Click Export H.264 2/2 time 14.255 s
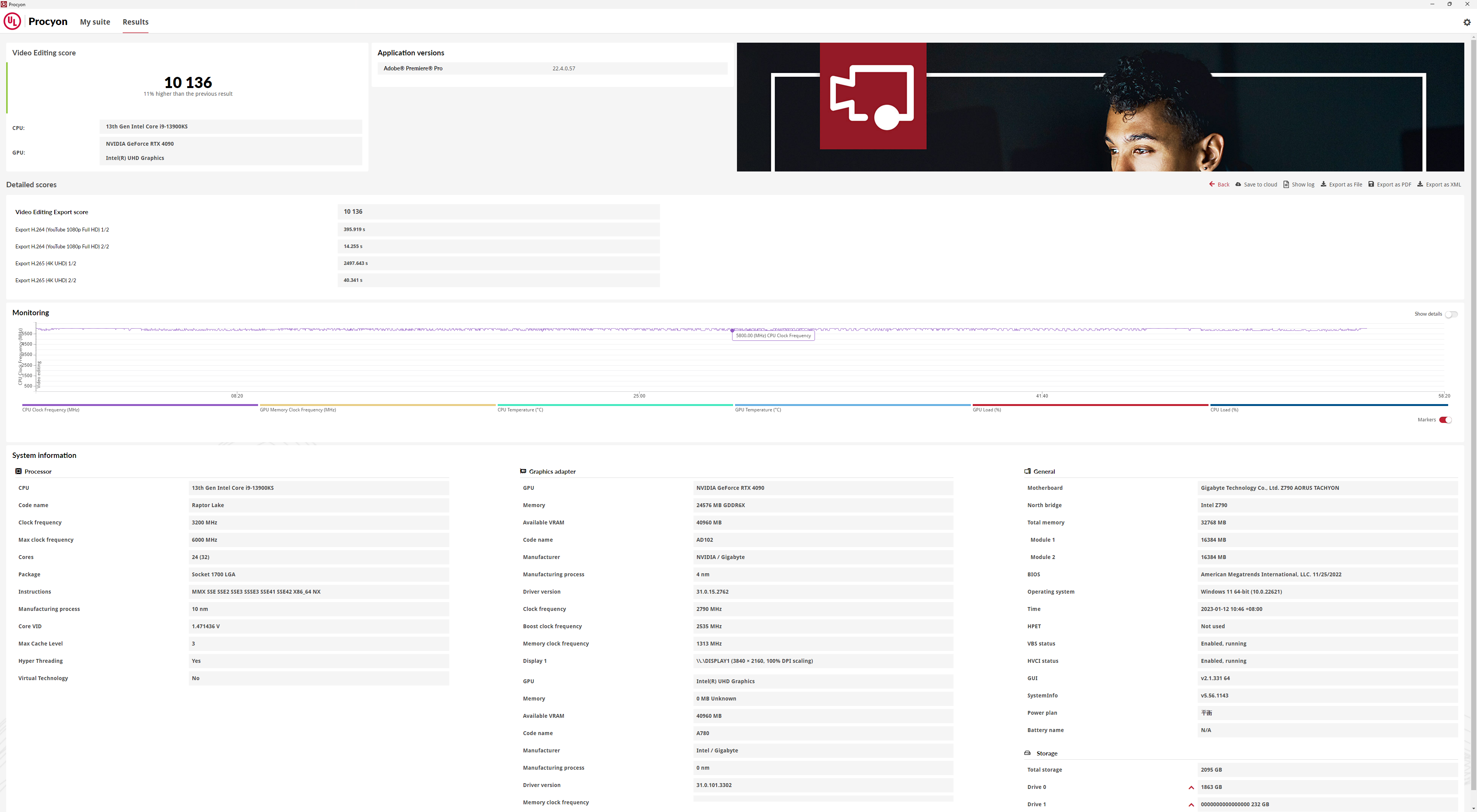 coord(498,246)
